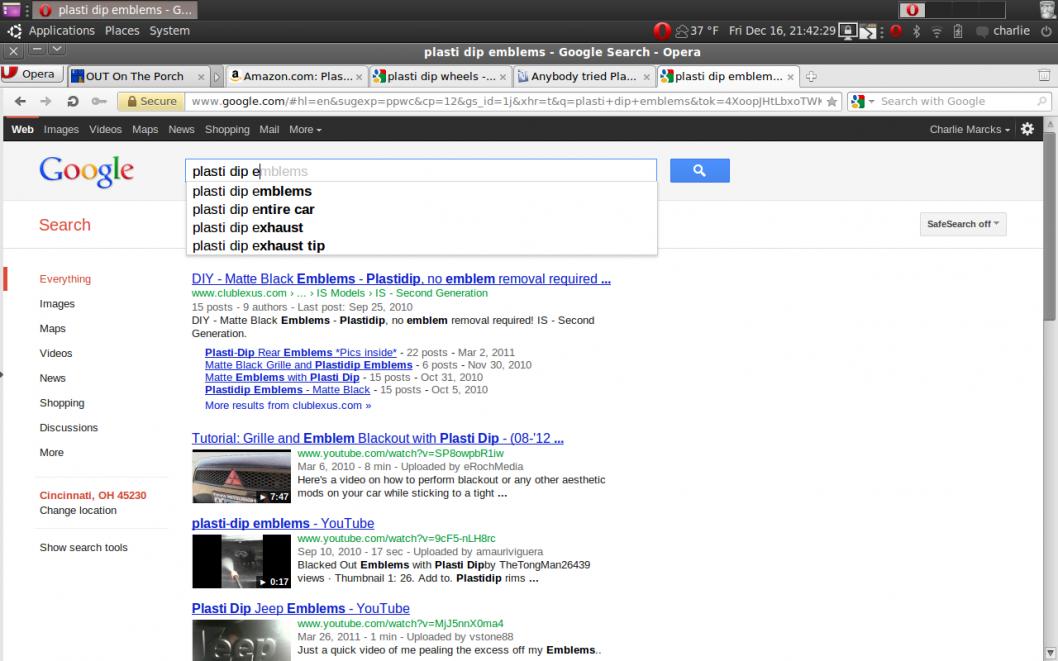Click the new tab plus icon
This screenshot has width=1058, height=661.
811,76
